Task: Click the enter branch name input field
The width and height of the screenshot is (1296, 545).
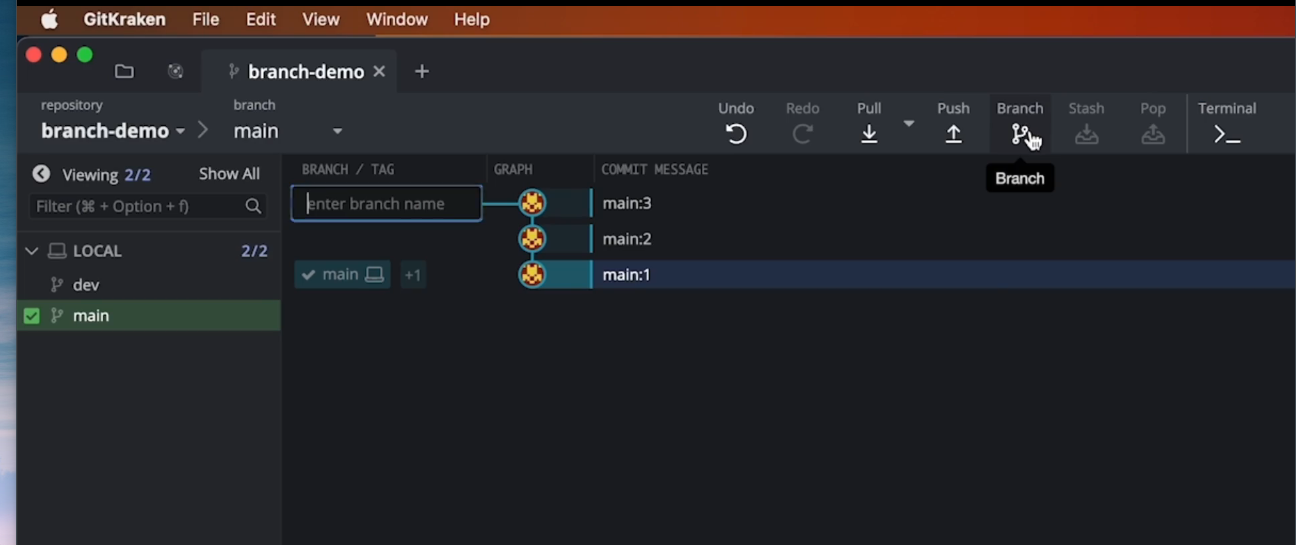Action: click(386, 203)
